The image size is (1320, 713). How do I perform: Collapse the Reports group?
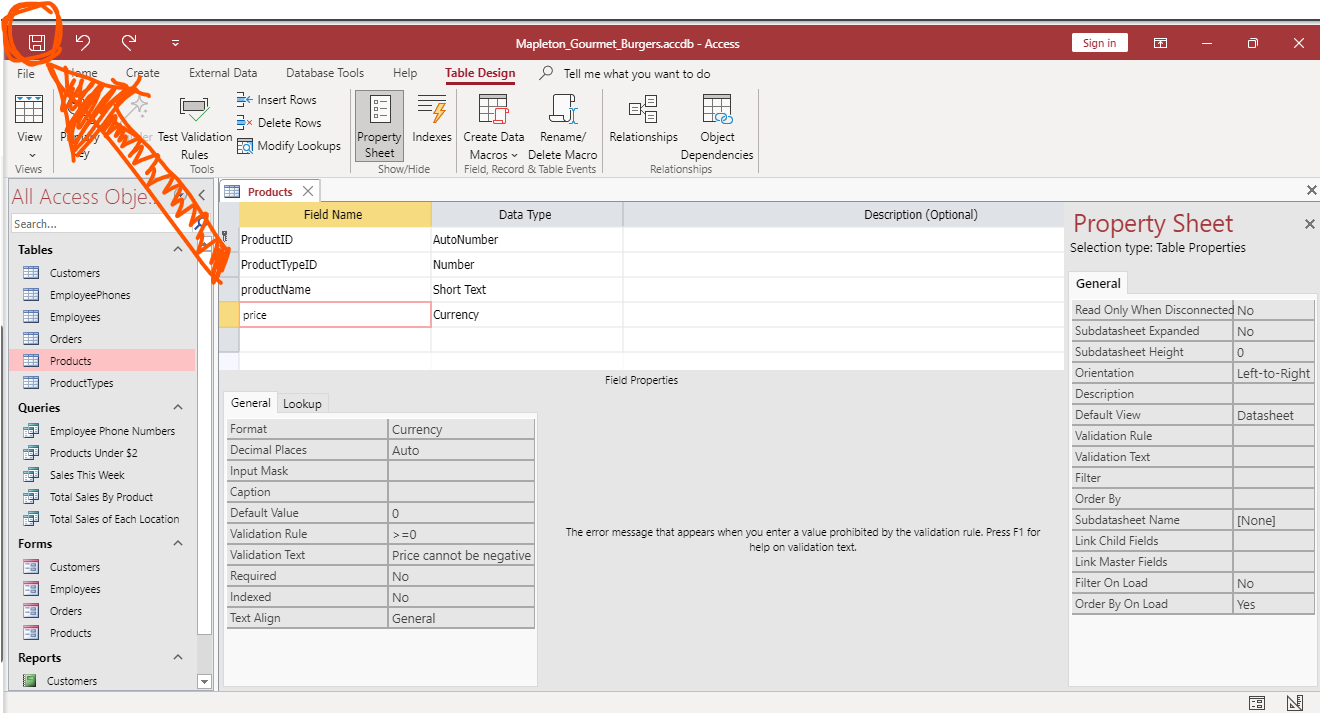tap(178, 658)
